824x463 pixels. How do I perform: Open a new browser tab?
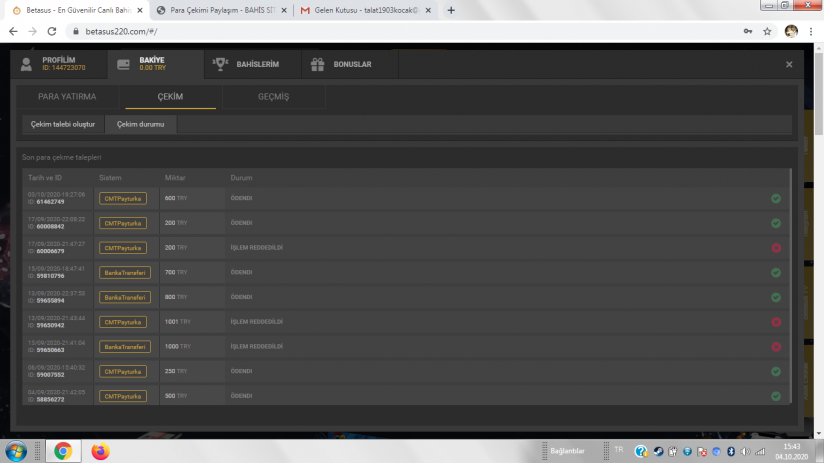[x=451, y=10]
